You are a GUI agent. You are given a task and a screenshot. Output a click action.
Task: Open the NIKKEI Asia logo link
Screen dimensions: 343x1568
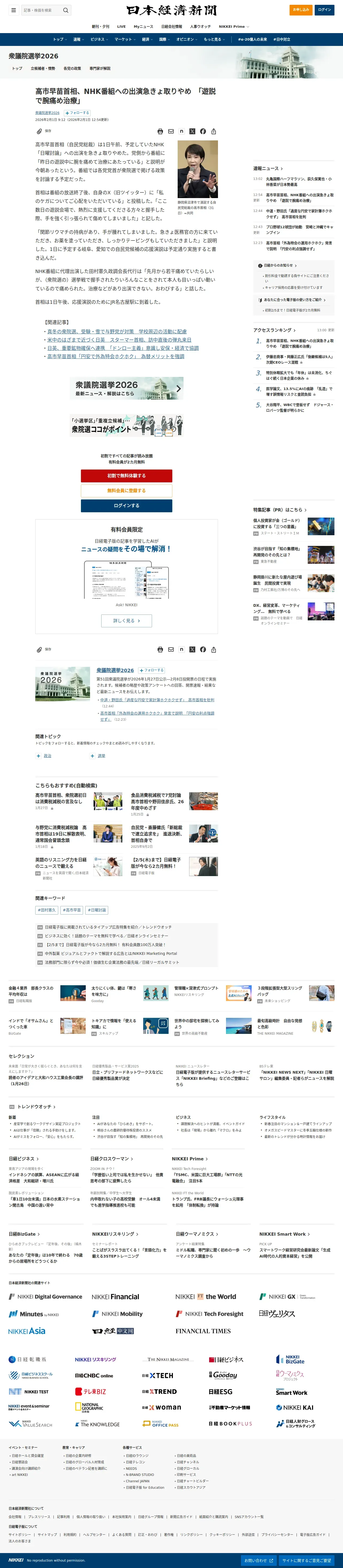[x=27, y=1331]
